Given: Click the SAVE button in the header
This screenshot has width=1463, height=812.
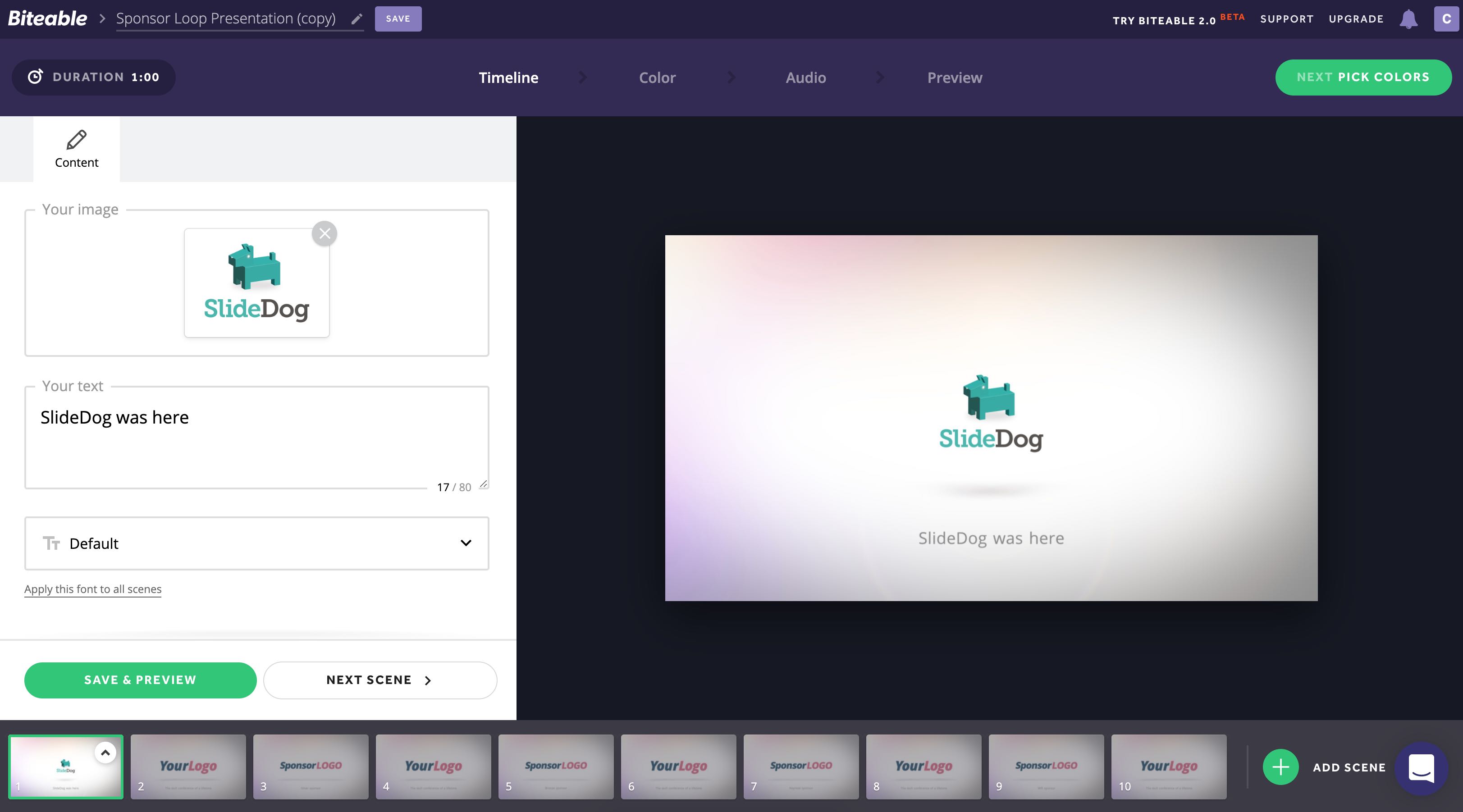Looking at the screenshot, I should (398, 18).
